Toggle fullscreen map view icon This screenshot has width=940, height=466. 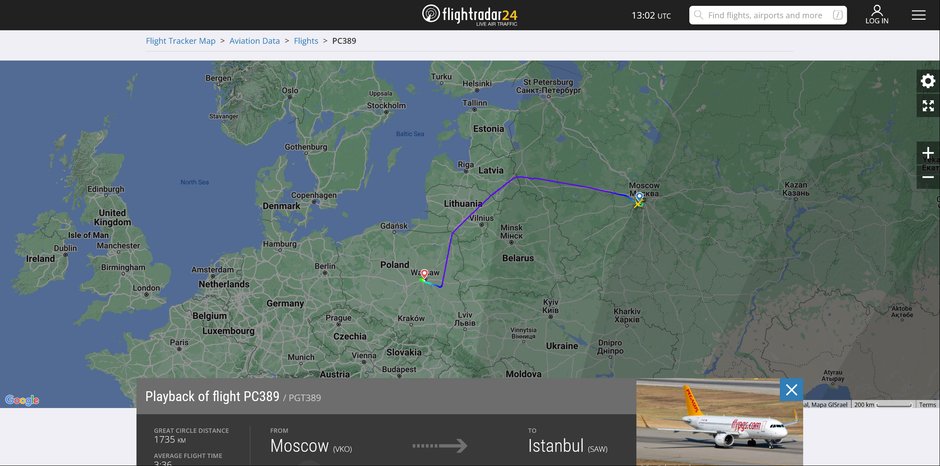coord(928,106)
